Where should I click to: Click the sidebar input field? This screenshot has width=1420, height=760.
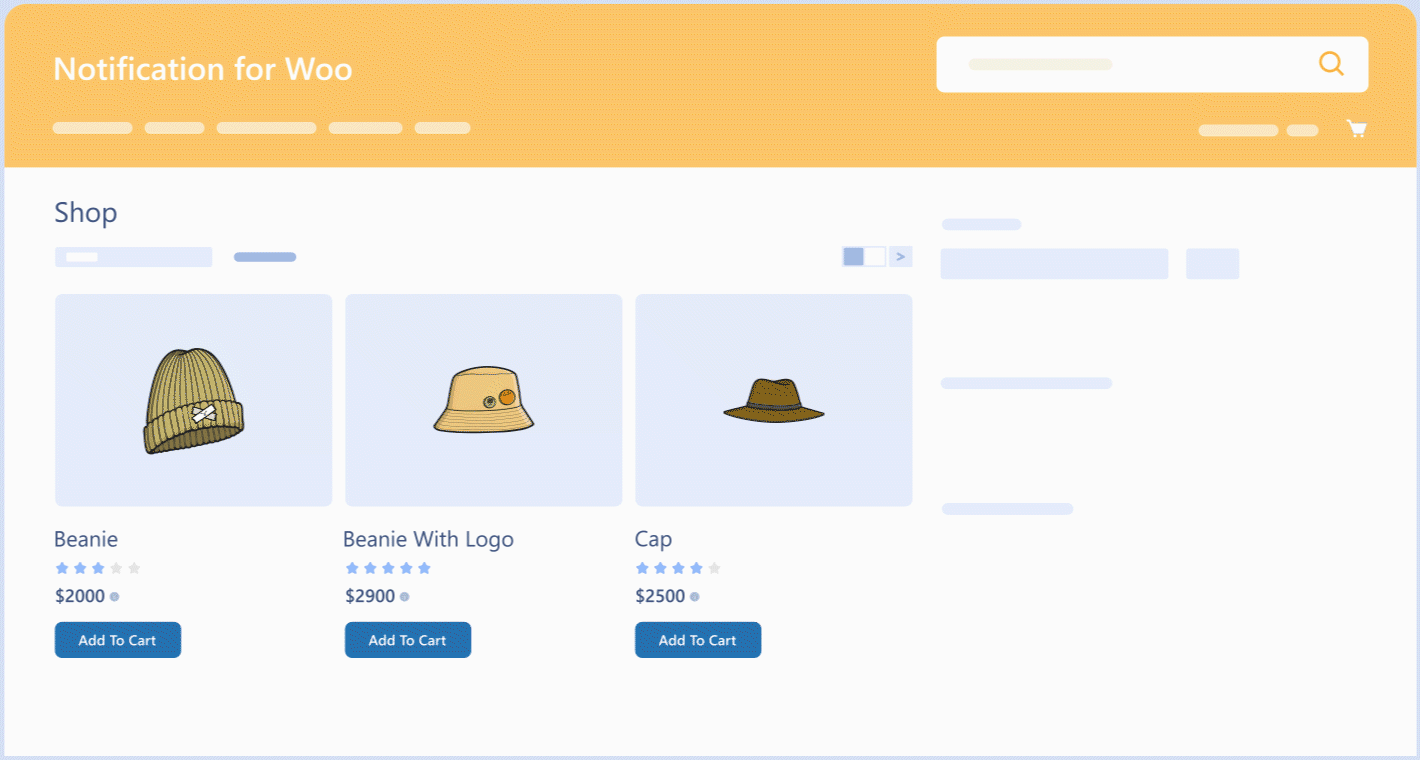[1054, 264]
